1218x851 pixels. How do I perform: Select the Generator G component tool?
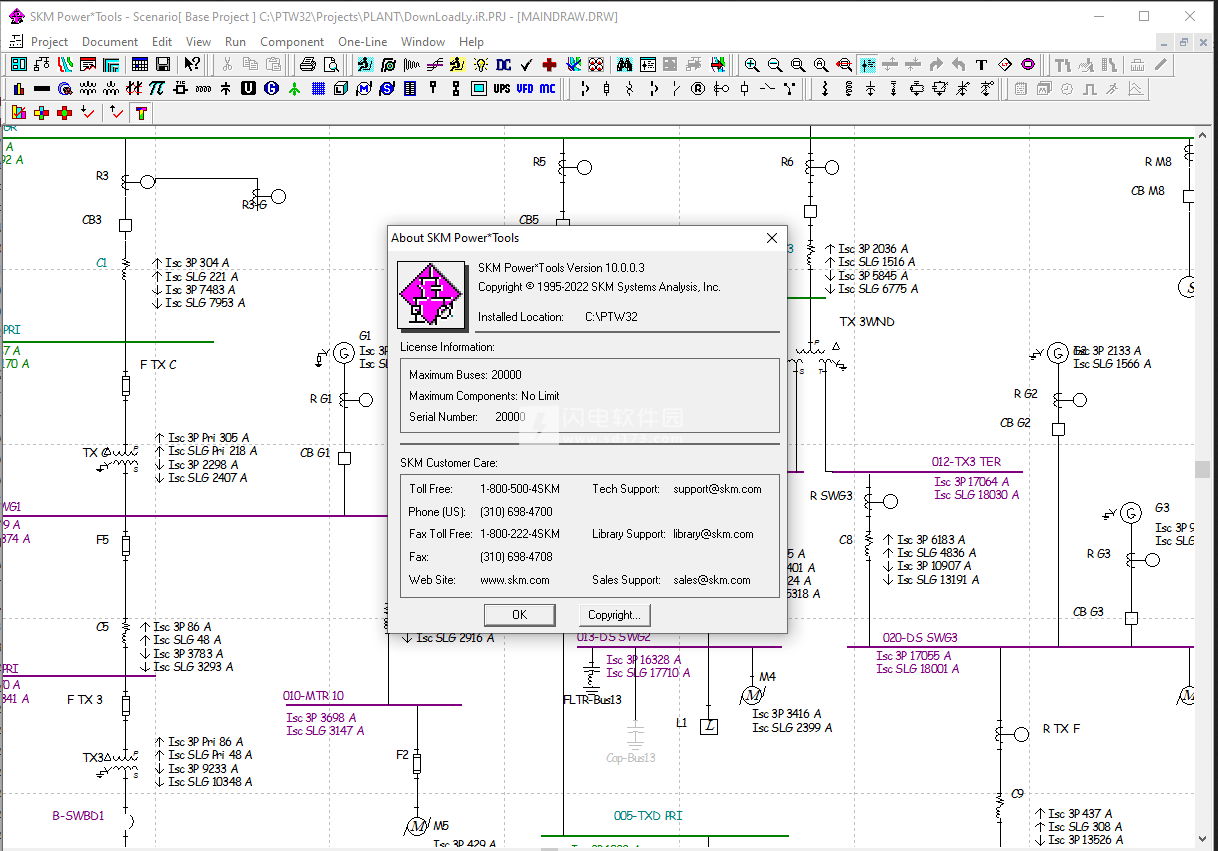tap(271, 88)
